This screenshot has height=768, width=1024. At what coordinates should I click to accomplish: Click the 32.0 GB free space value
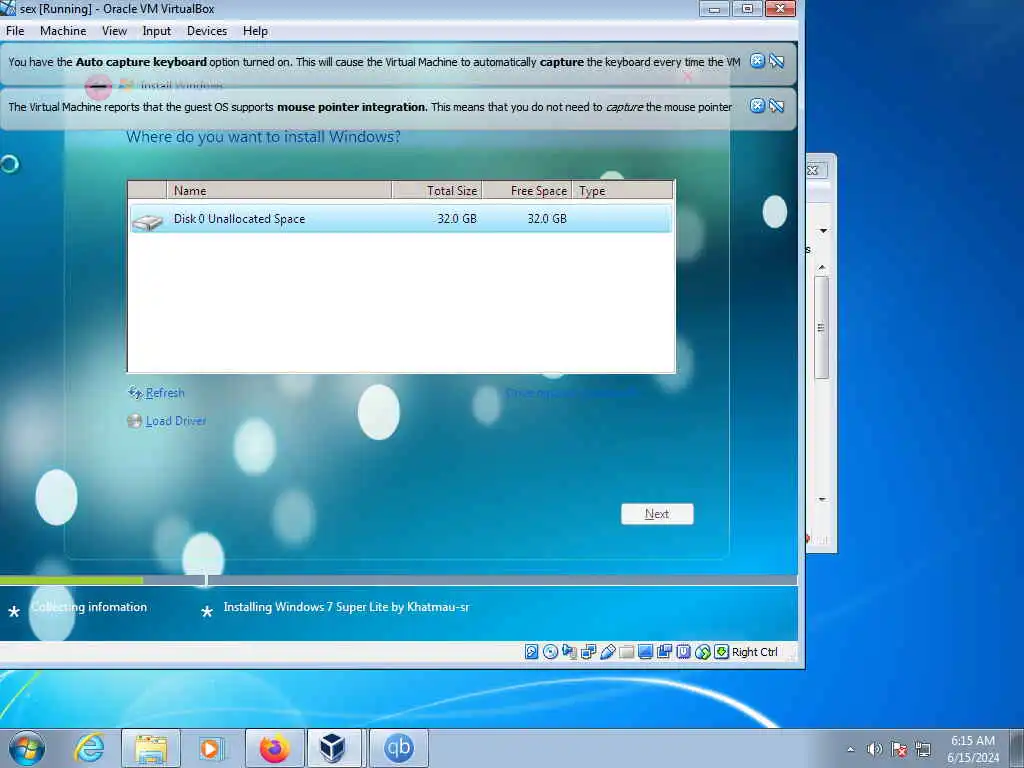(547, 219)
